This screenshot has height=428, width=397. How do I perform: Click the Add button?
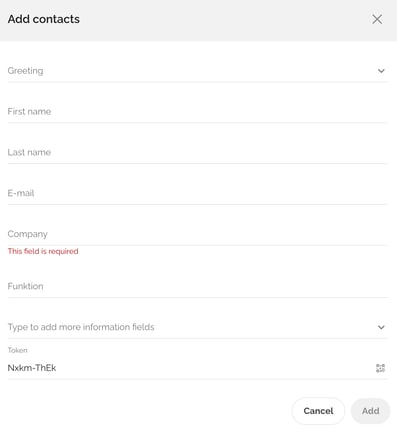coord(370,411)
